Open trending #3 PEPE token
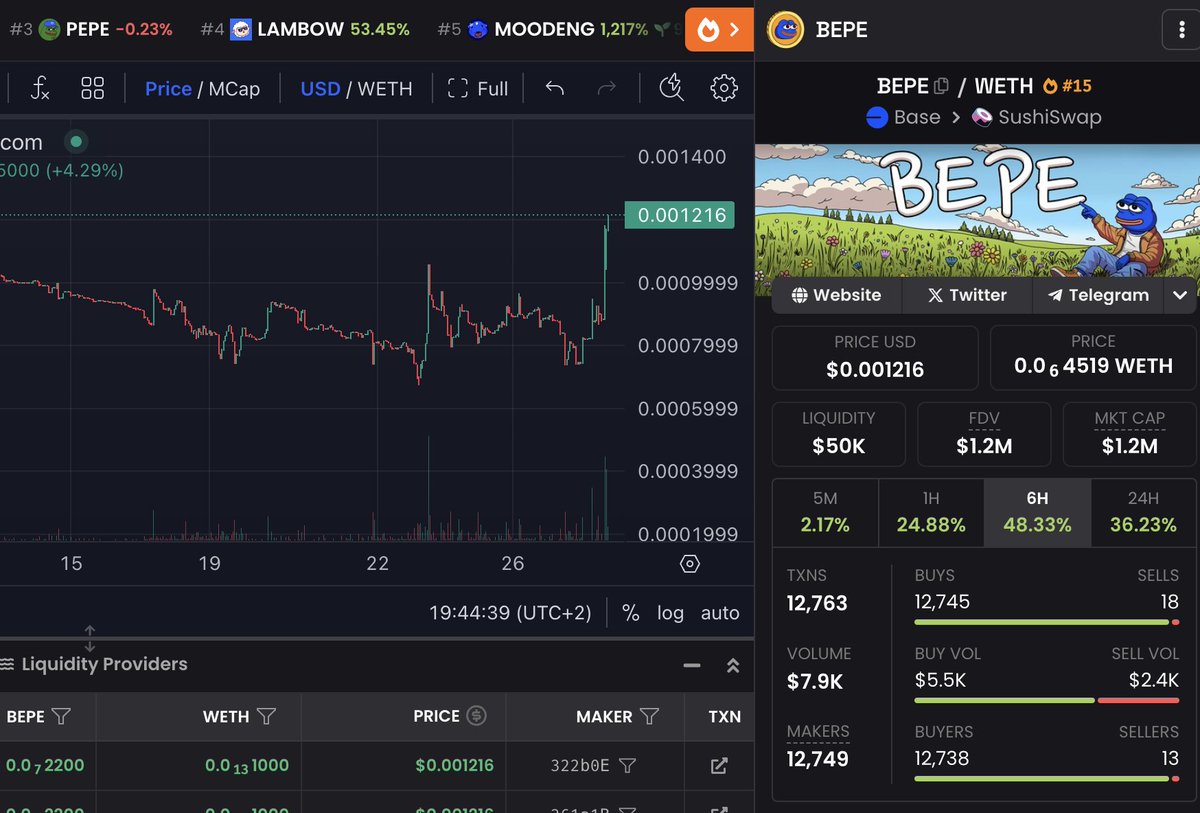This screenshot has height=813, width=1200. [x=91, y=29]
